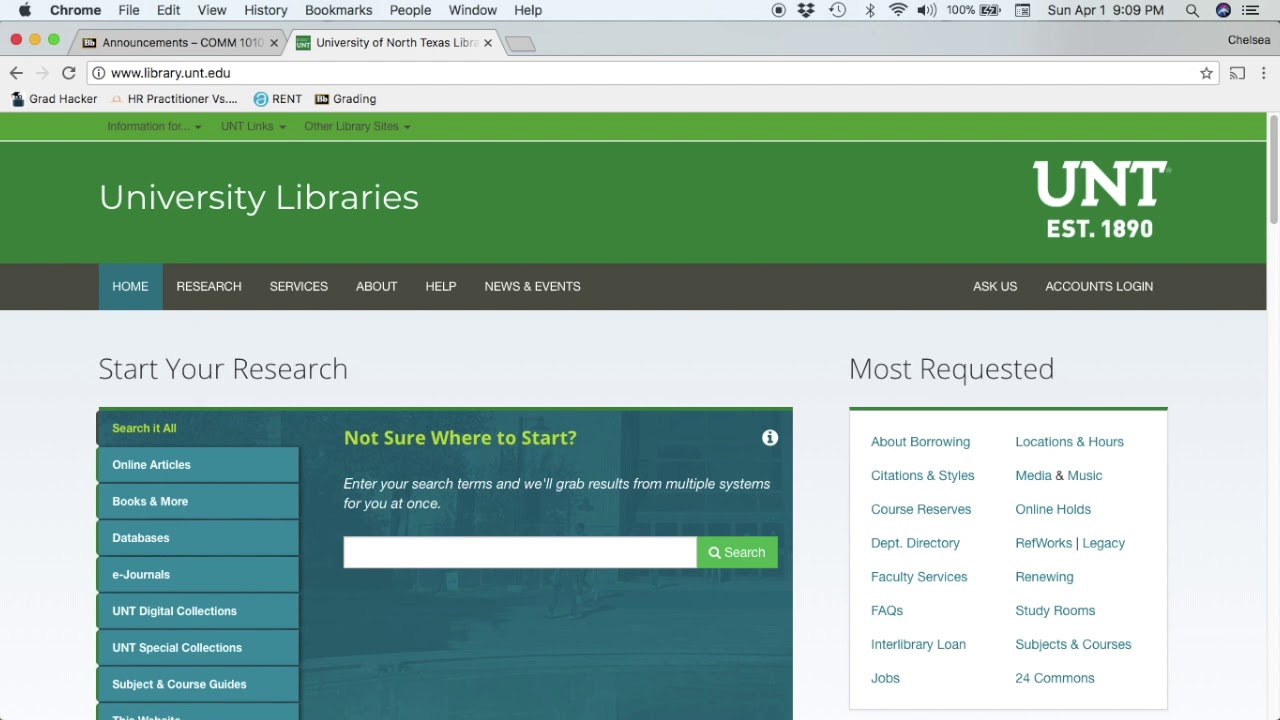Open the Grad Hacker bookmark
Screen dimensions: 1280x720
[x=54, y=99]
